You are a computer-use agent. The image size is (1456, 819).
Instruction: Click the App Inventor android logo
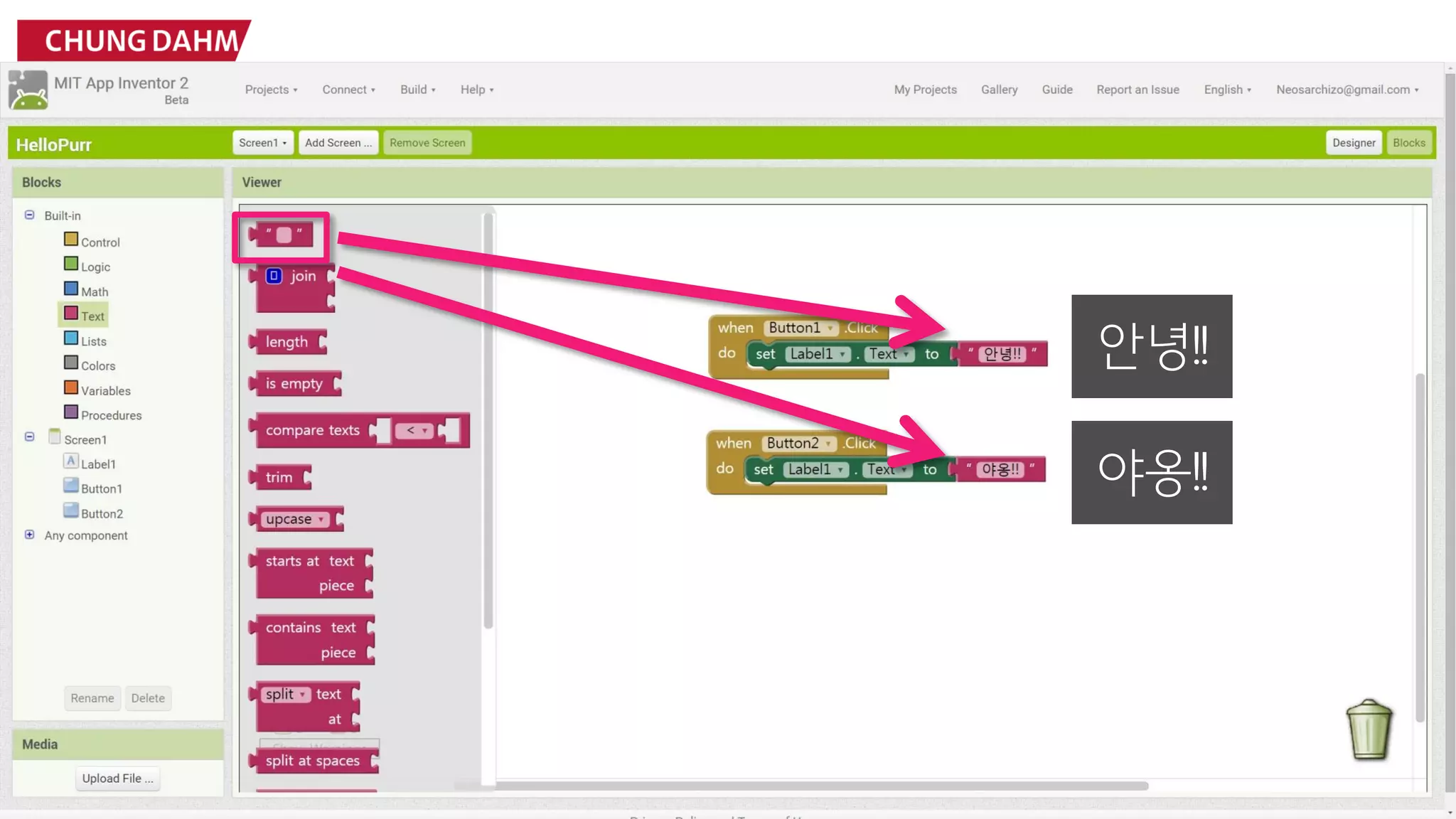(28, 90)
